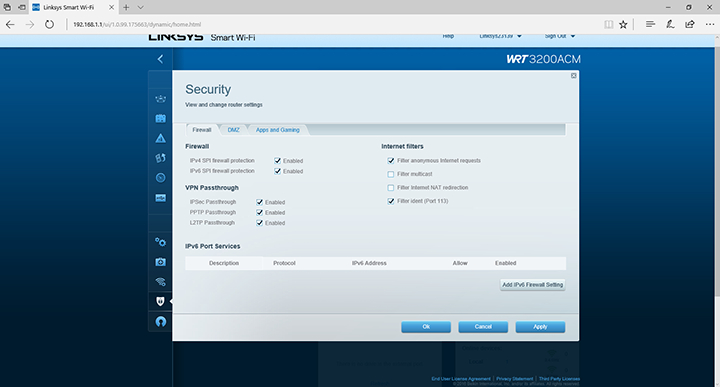The image size is (720, 387).
Task: Open the End User License Agreement link
Action: (461, 379)
